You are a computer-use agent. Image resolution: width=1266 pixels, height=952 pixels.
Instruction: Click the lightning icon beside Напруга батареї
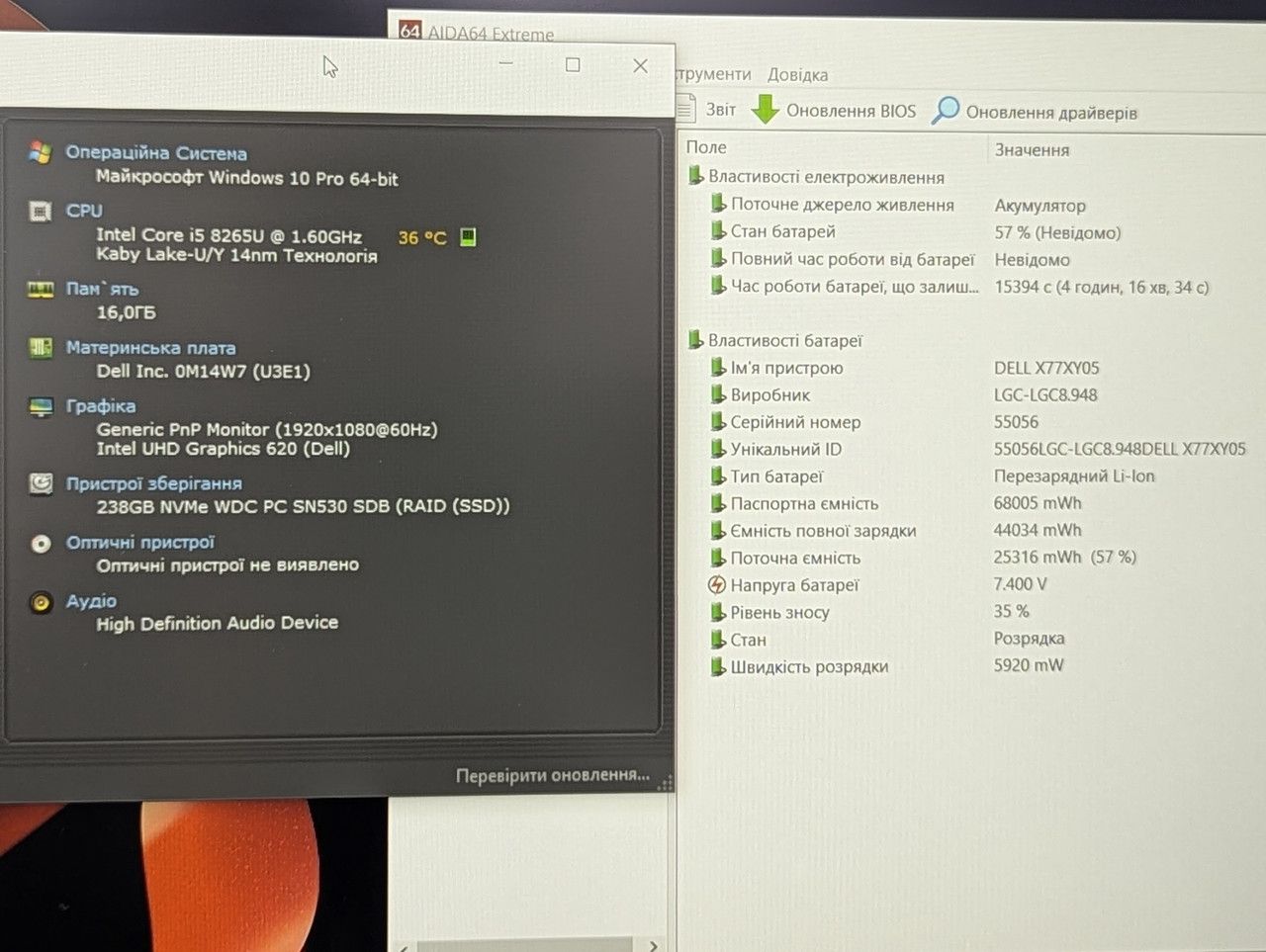point(718,585)
